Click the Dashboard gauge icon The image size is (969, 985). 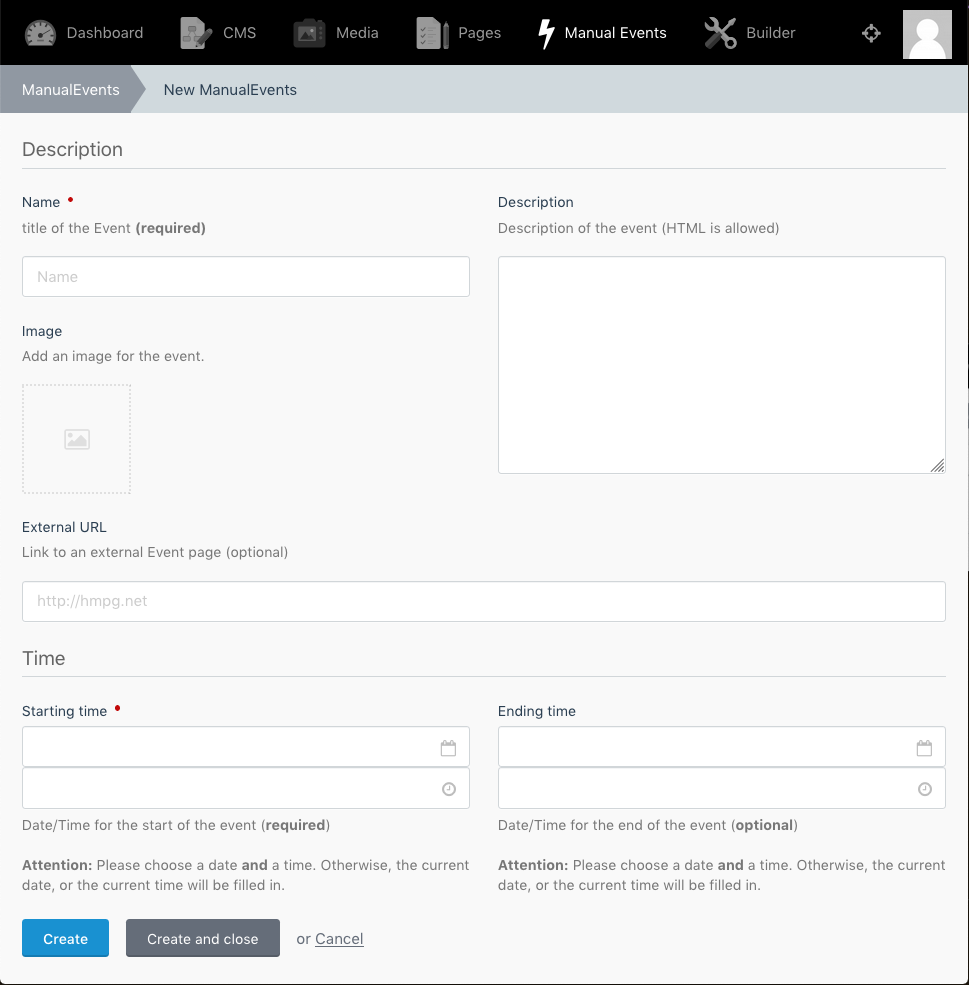pyautogui.click(x=40, y=33)
